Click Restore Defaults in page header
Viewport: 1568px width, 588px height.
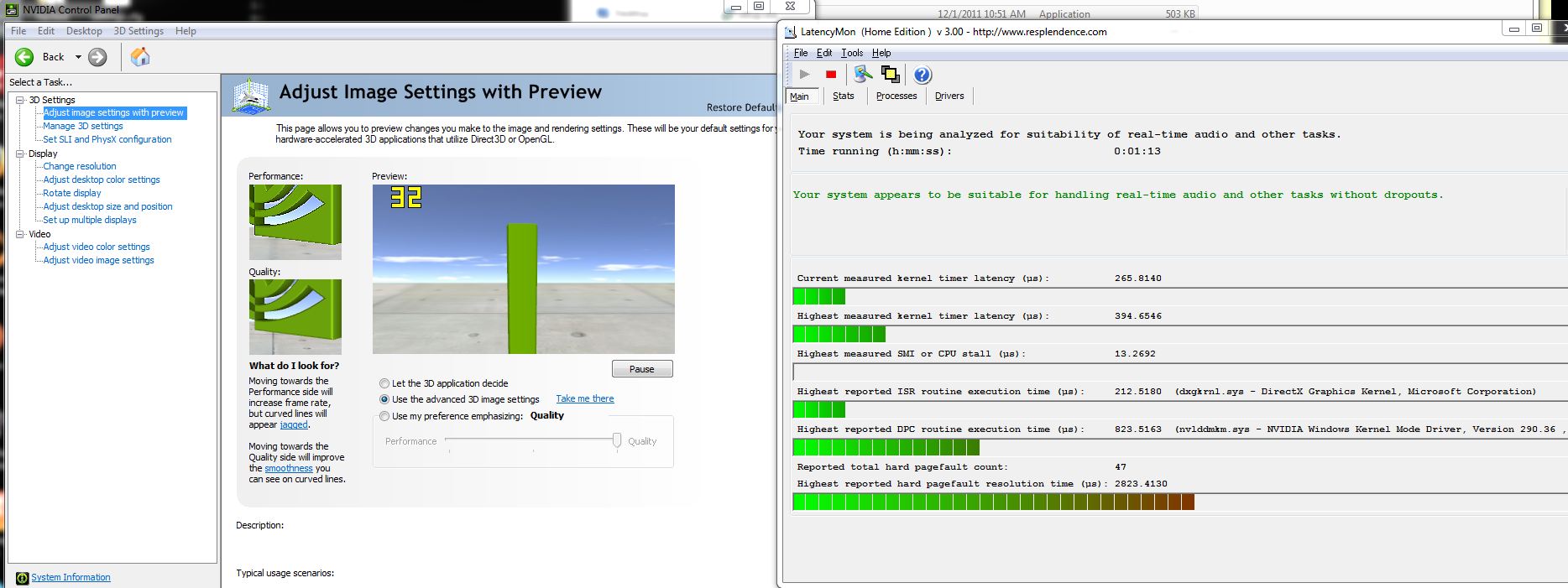coord(741,107)
